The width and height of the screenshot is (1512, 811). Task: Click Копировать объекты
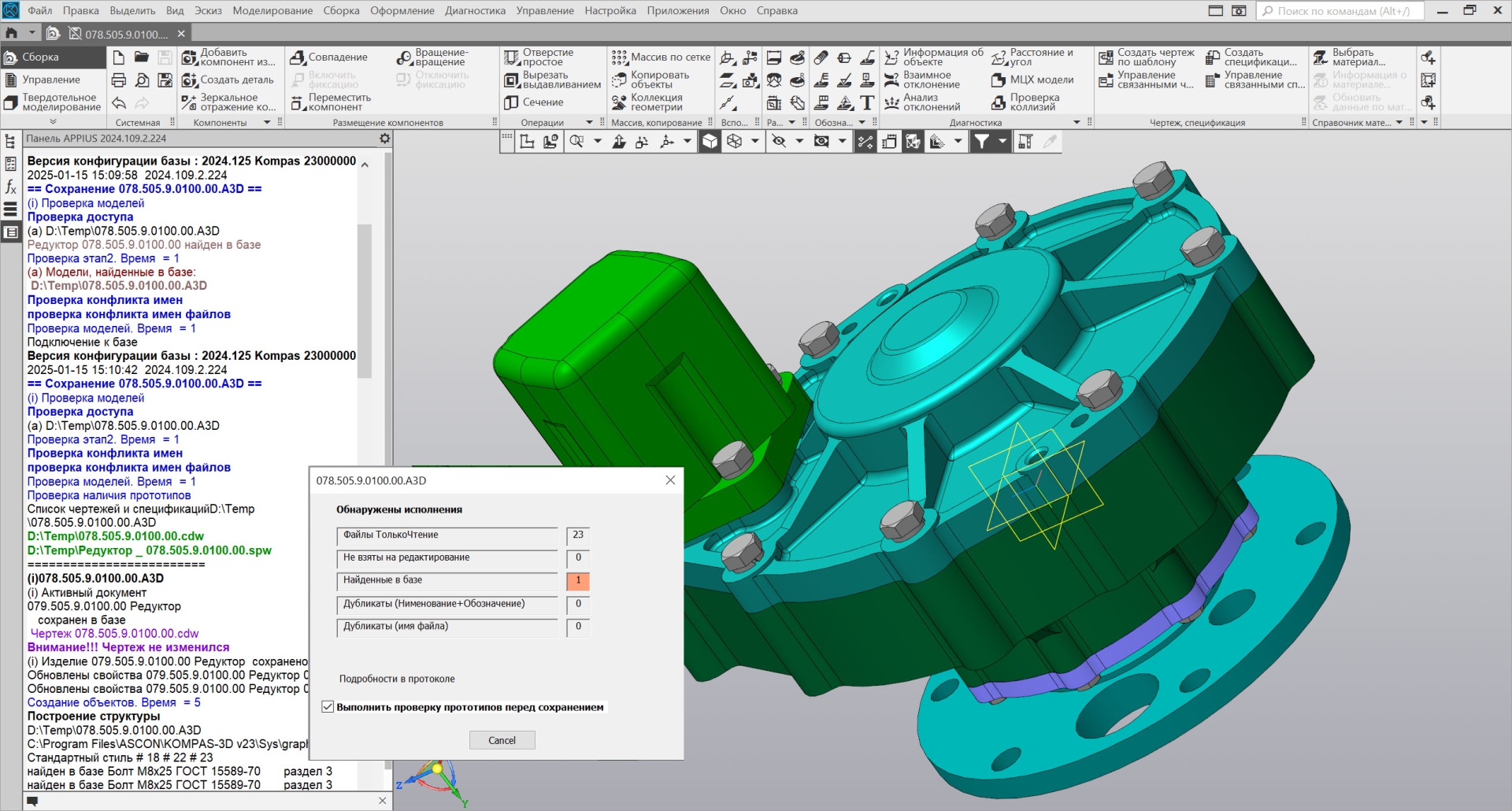(650, 80)
